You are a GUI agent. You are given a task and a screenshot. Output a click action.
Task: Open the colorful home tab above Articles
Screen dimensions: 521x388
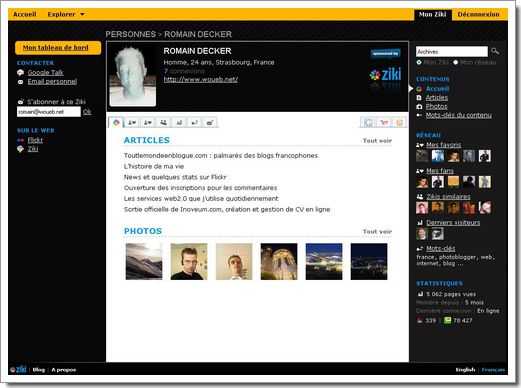pyautogui.click(x=116, y=123)
